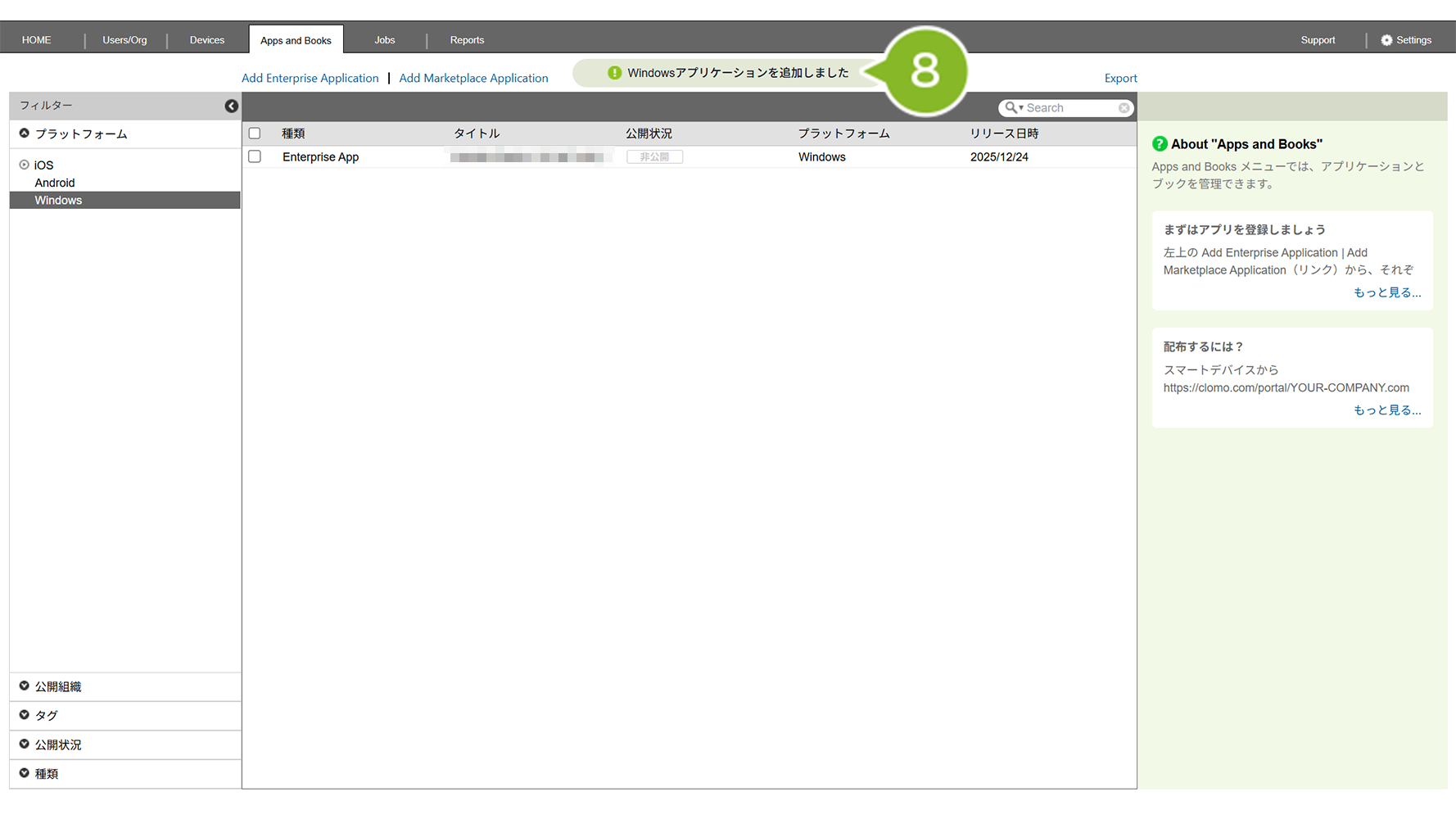Expand the タグ filter section
Screen dimensions: 1456x819
click(x=25, y=715)
